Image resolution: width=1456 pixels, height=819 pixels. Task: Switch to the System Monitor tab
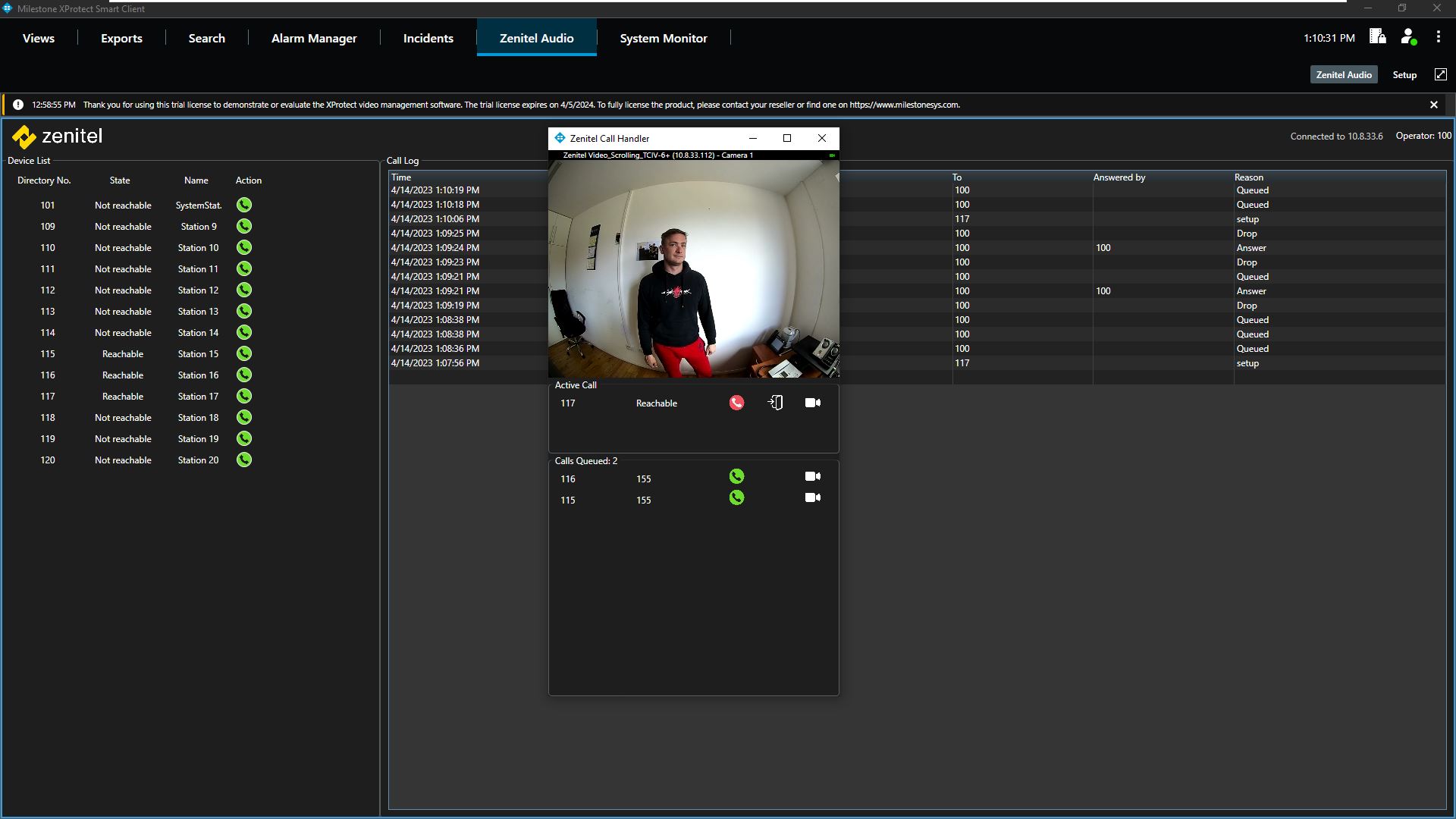click(x=663, y=38)
